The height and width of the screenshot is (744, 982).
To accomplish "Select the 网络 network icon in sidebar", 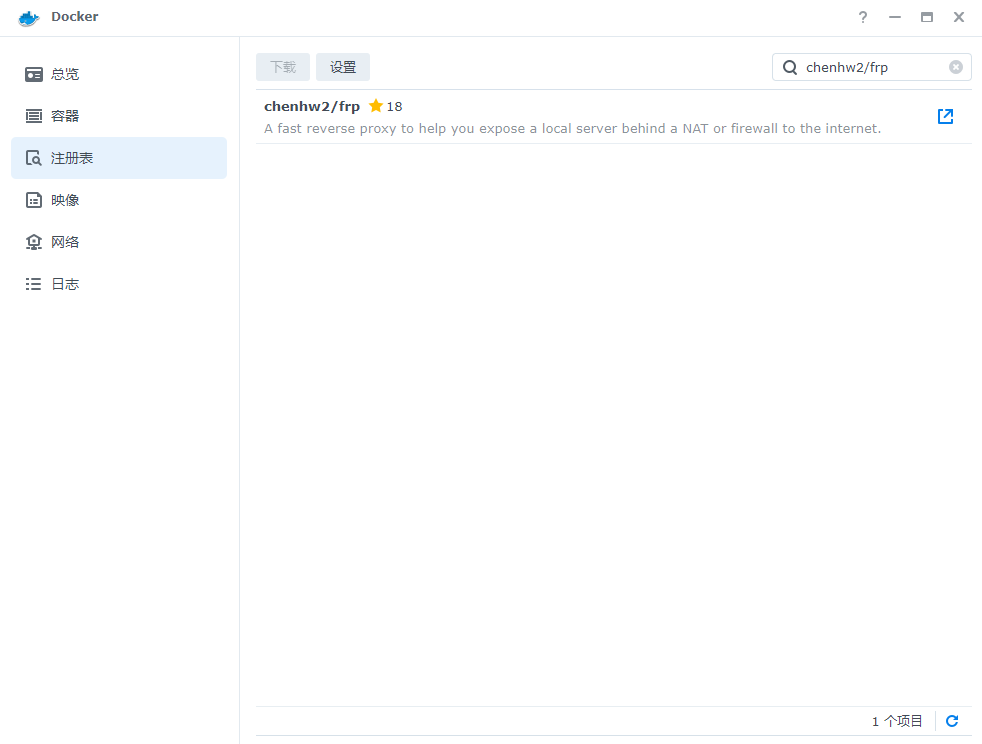I will pyautogui.click(x=34, y=242).
